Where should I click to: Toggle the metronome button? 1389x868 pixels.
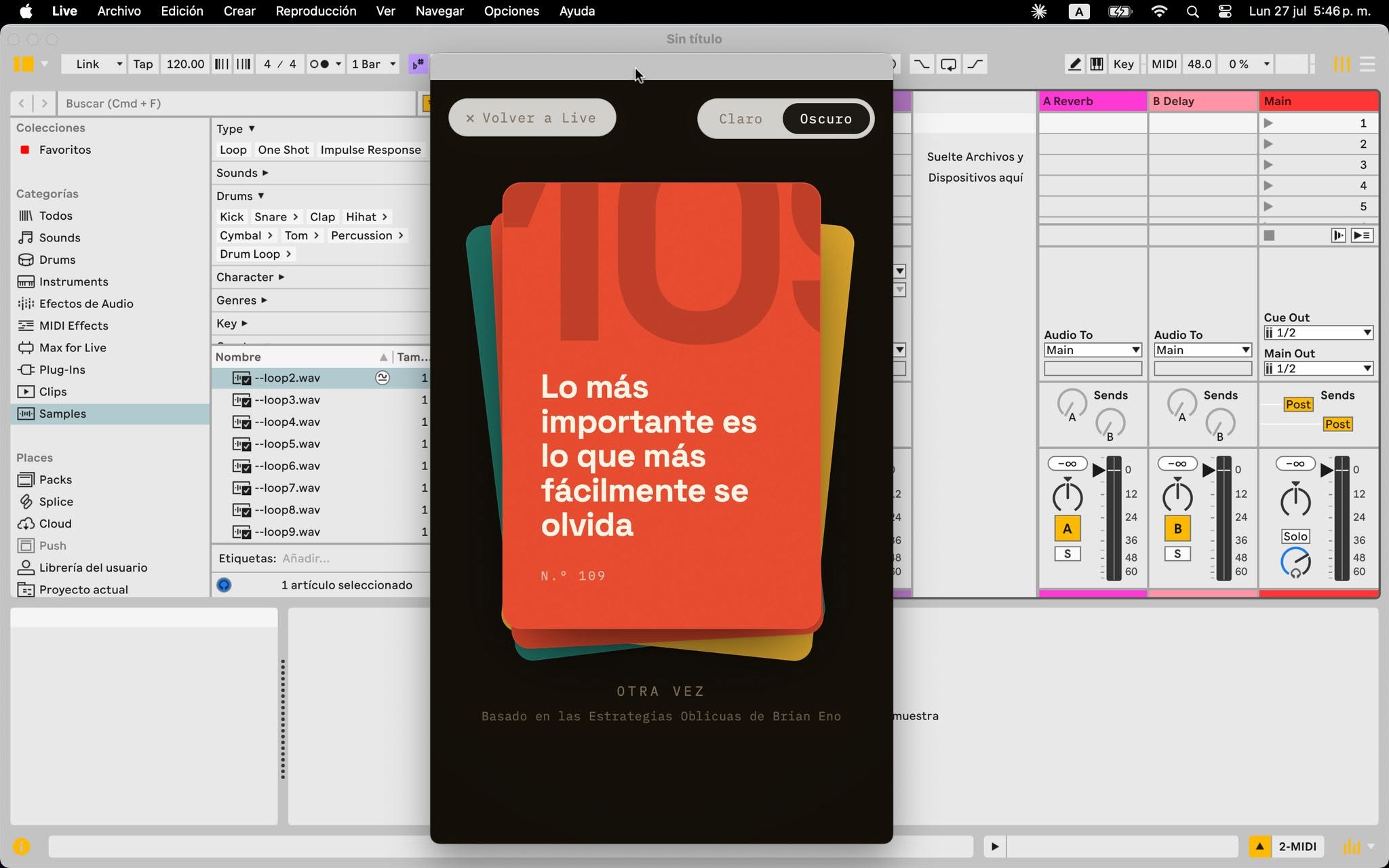[319, 64]
